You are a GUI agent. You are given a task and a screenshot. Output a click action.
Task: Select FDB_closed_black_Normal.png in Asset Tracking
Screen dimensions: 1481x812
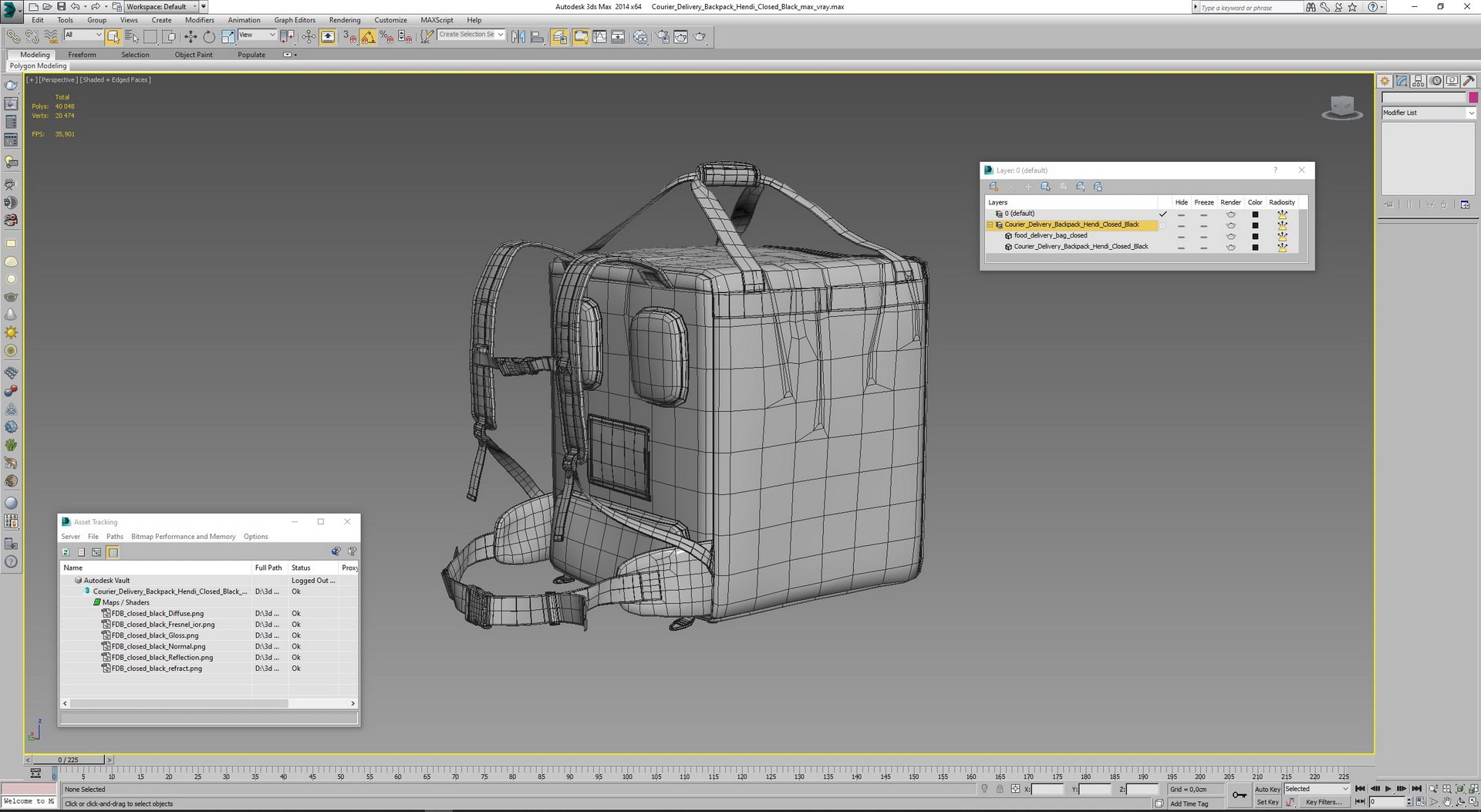coord(158,646)
